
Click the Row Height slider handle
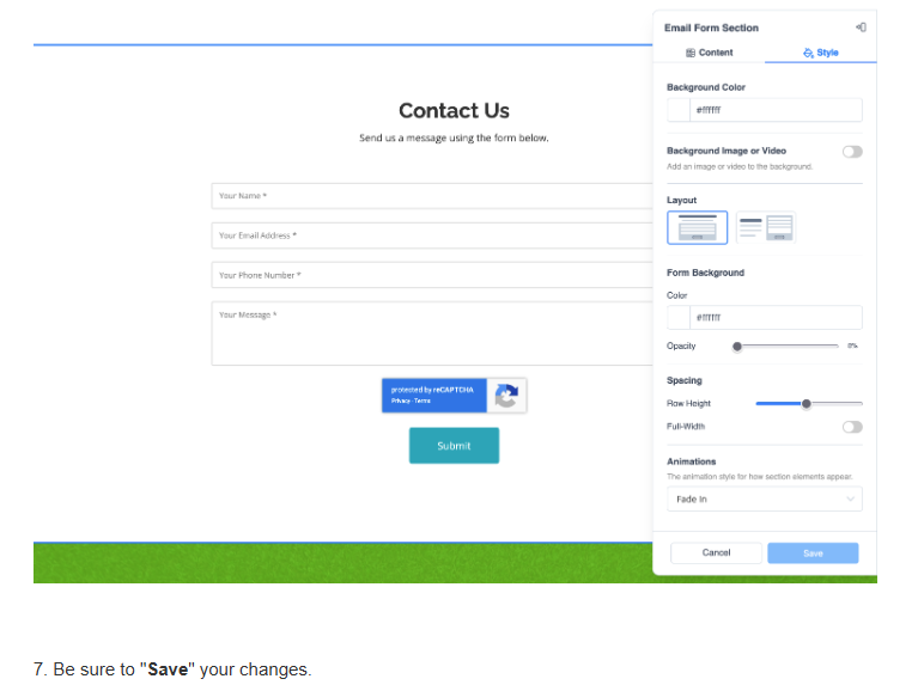click(806, 404)
